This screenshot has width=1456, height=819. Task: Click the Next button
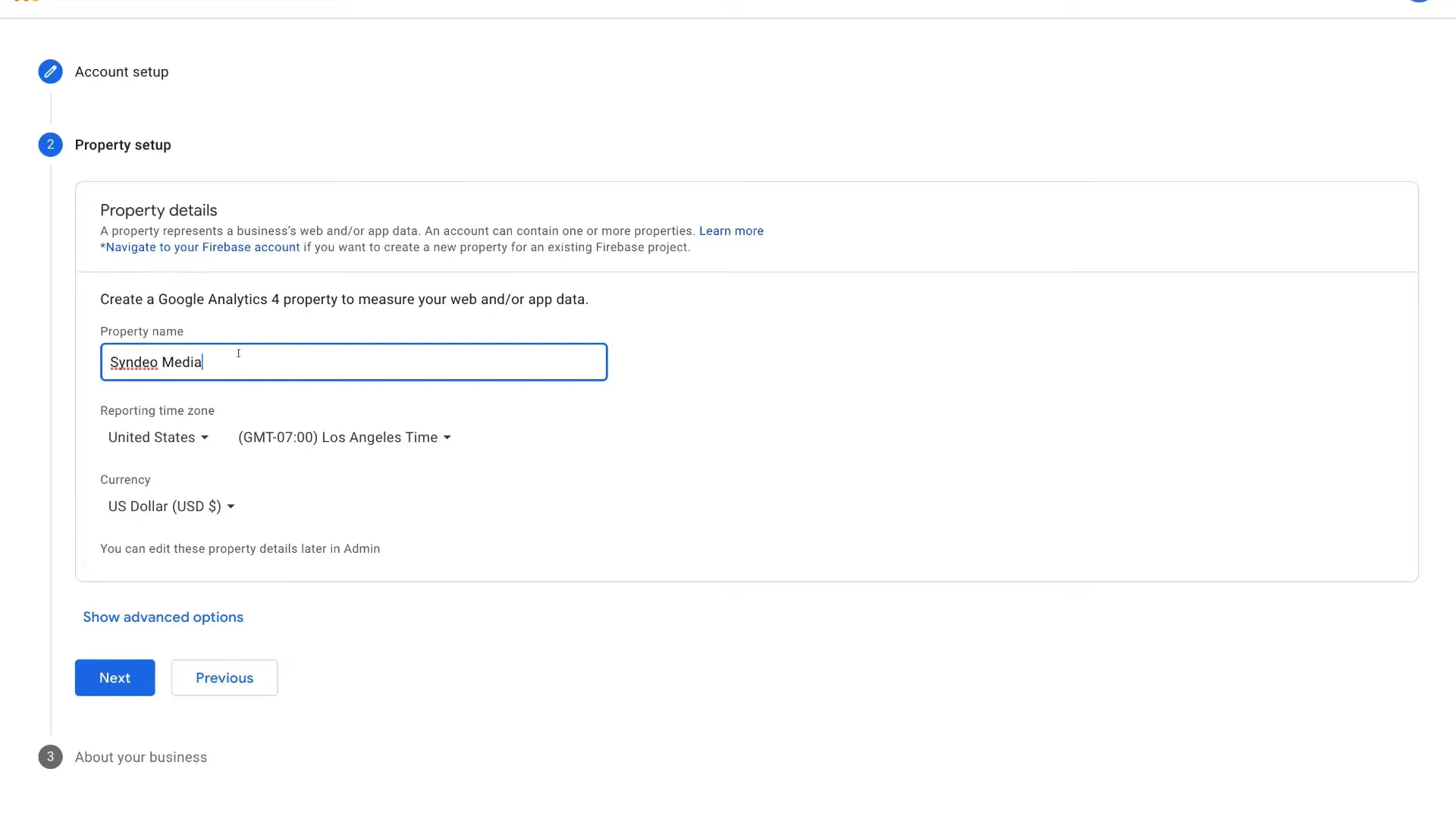coord(115,678)
